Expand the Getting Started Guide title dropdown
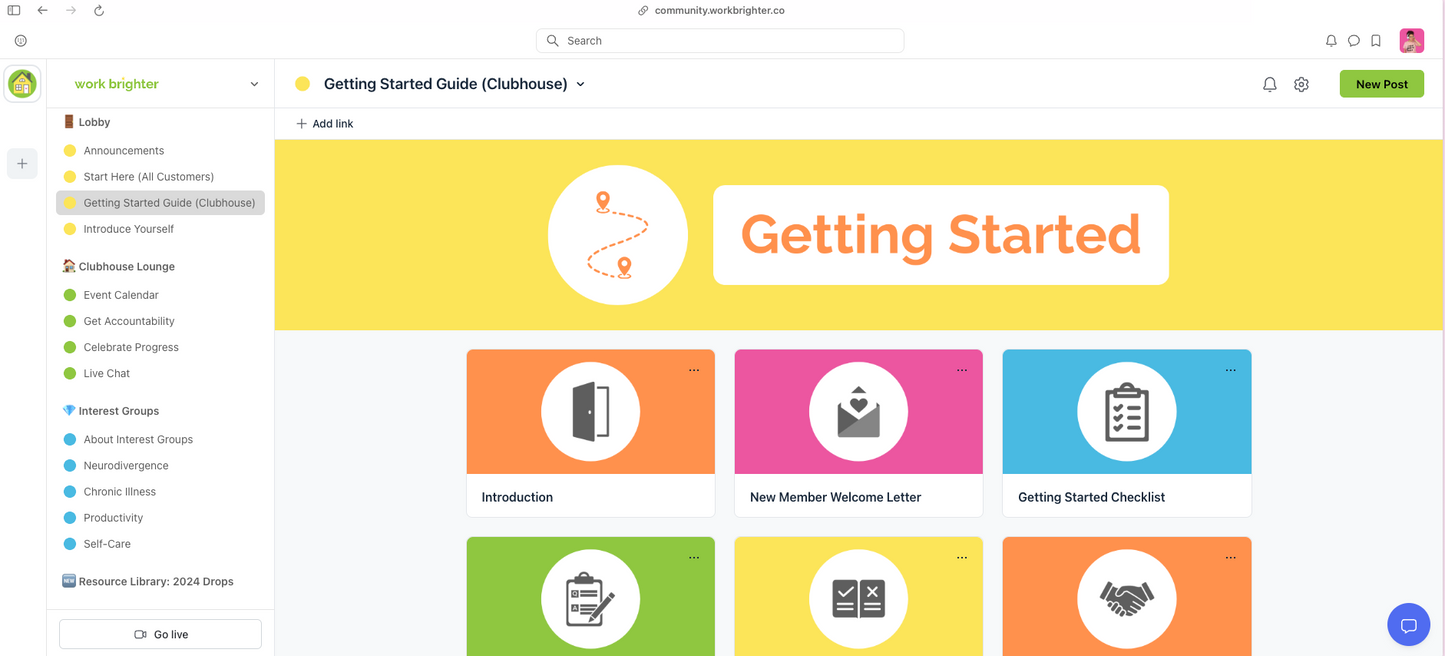This screenshot has width=1445, height=656. coord(580,85)
